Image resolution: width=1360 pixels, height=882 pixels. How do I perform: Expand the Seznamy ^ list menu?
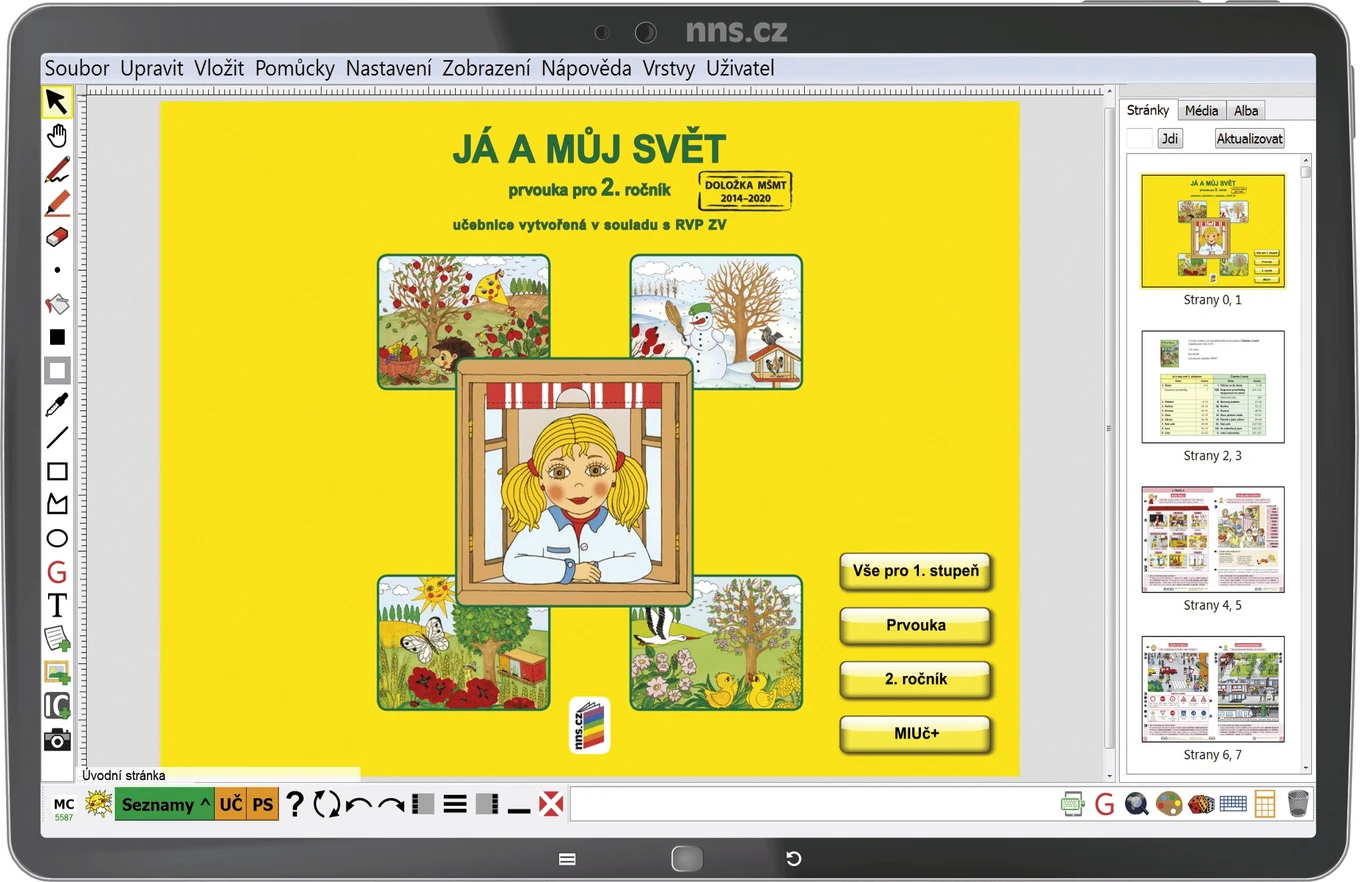[x=165, y=804]
